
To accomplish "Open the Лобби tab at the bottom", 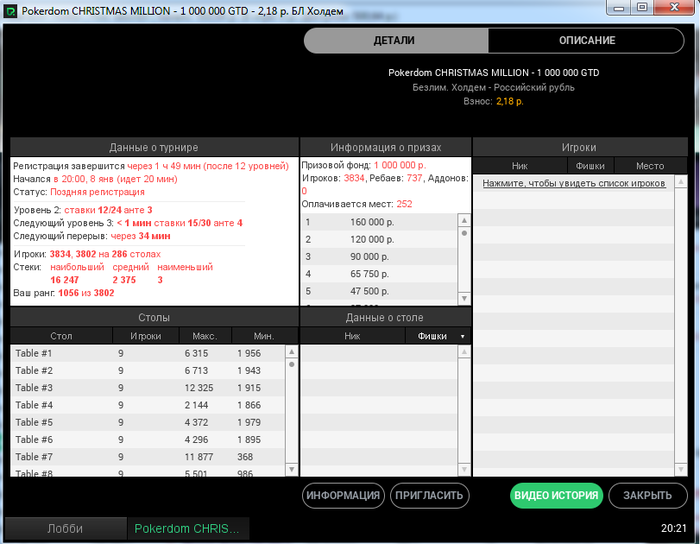I will [65, 528].
